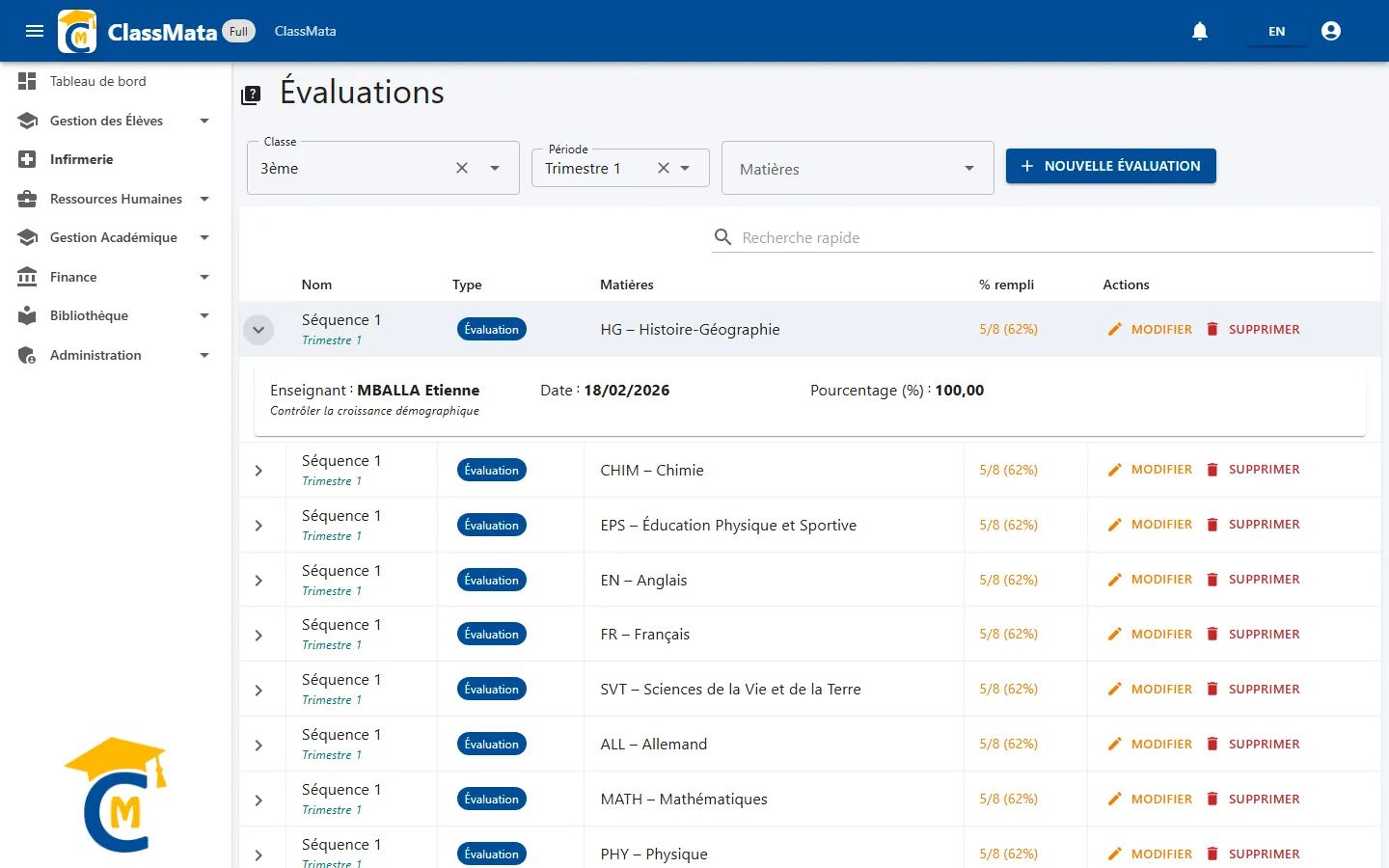Click pencil icon for Allemand row
This screenshot has height=868, width=1389.
tap(1115, 744)
